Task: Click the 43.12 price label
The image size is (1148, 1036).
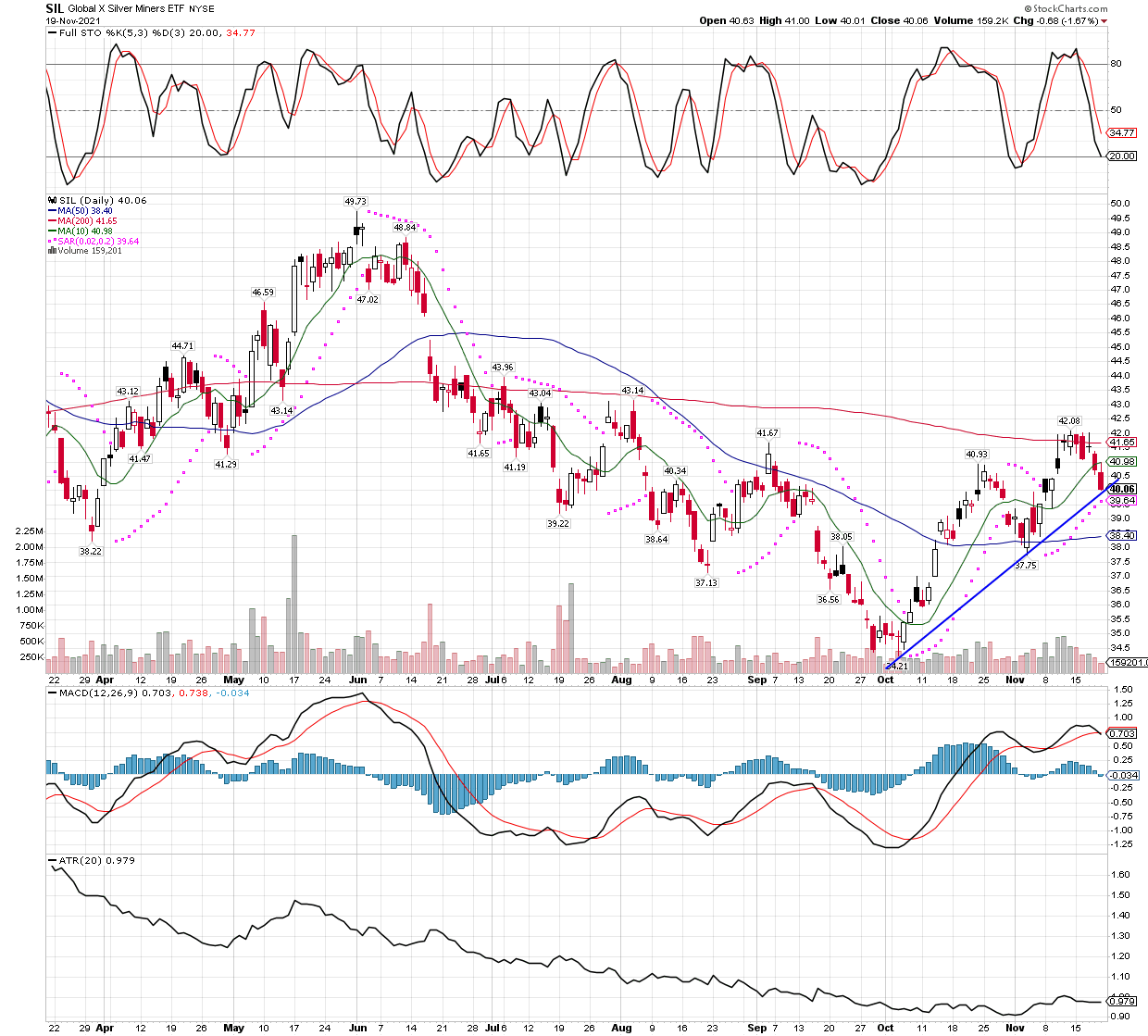Action: click(x=127, y=392)
